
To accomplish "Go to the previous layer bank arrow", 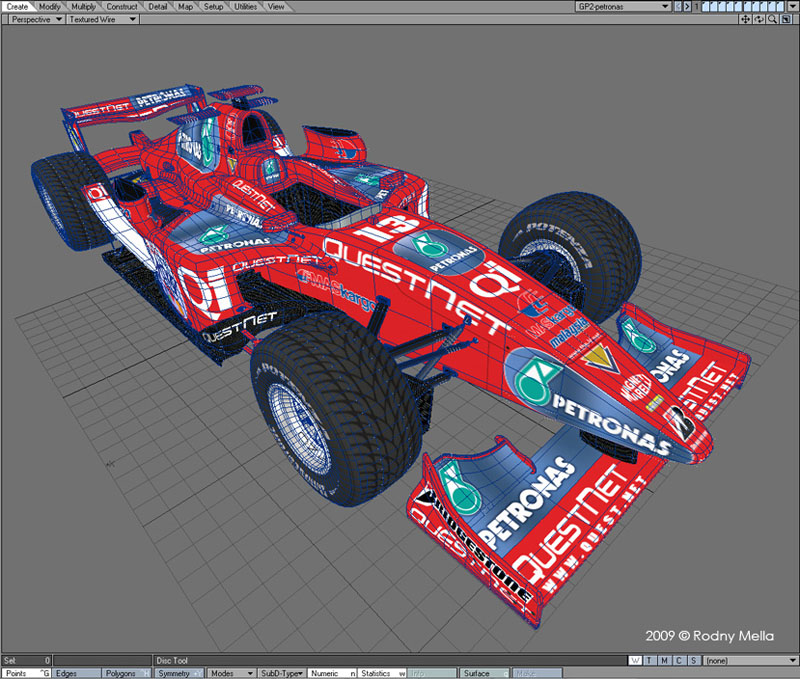I will (x=676, y=6).
